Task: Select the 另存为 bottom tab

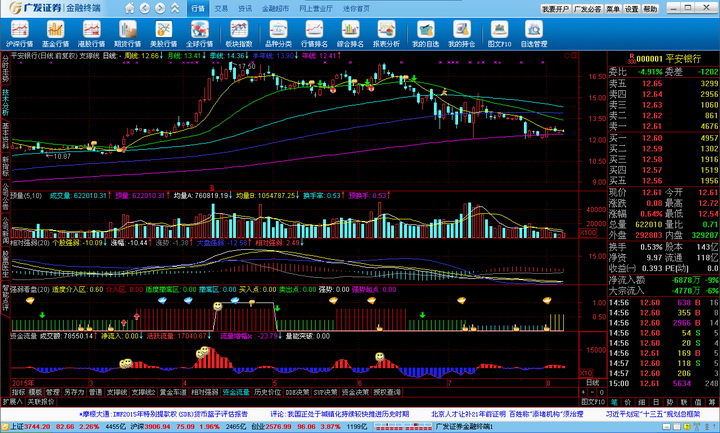Action: pyautogui.click(x=74, y=392)
